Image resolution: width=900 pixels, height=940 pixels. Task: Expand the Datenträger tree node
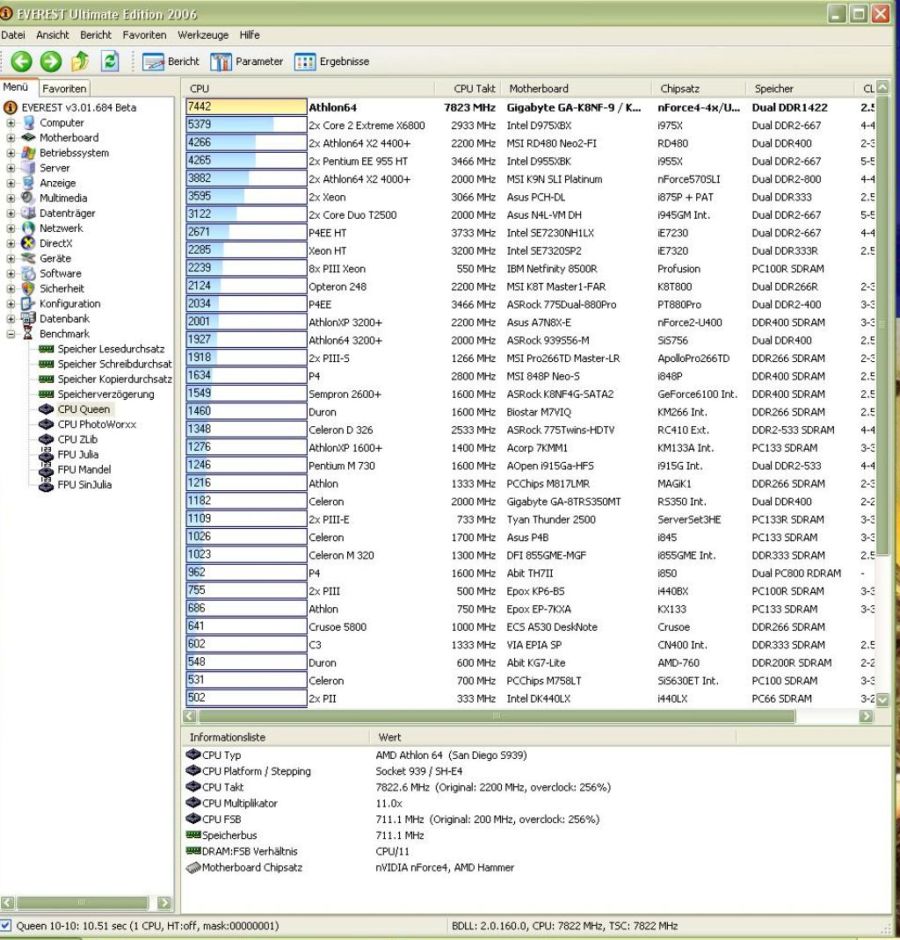11,213
